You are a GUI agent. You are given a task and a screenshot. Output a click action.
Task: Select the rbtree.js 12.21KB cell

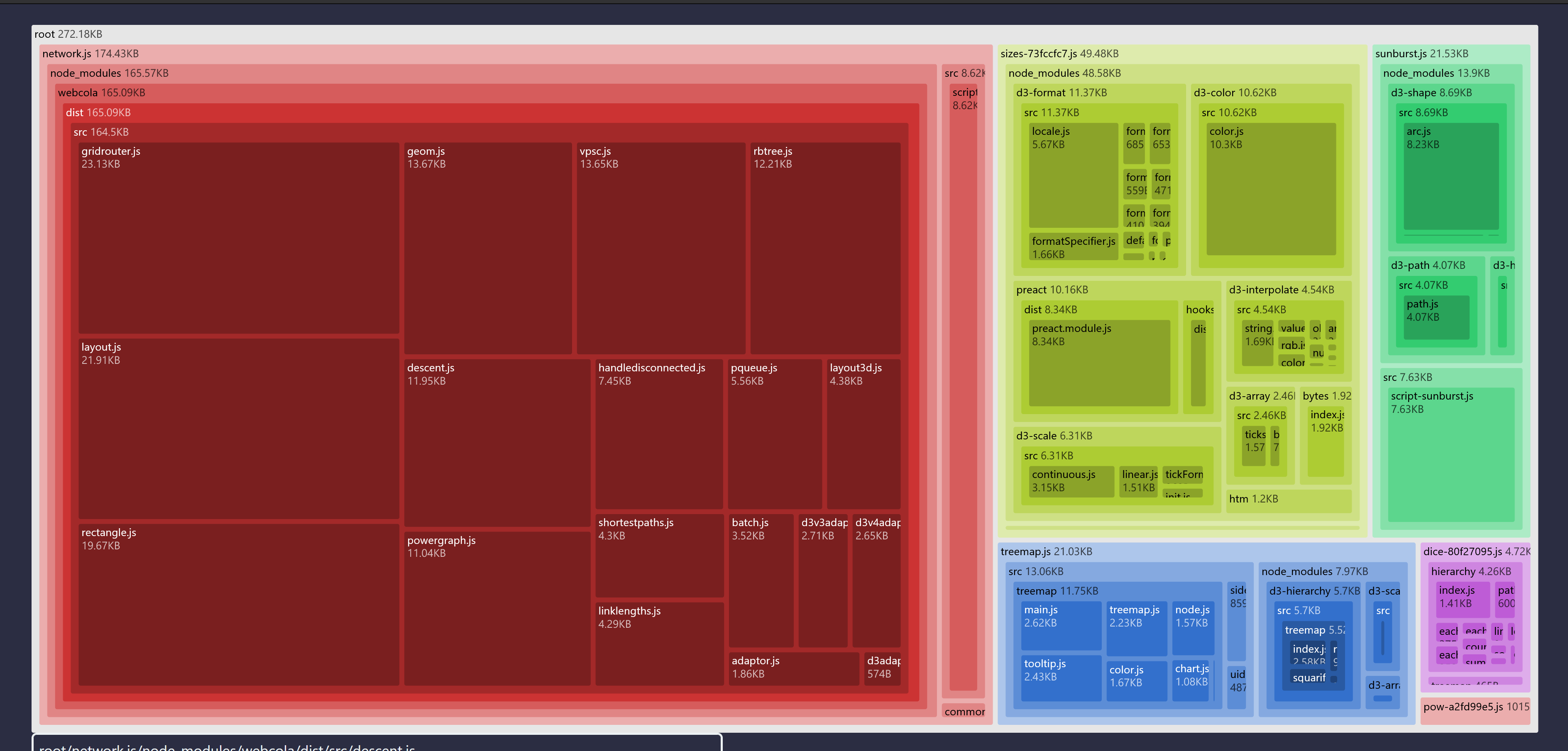click(x=825, y=248)
